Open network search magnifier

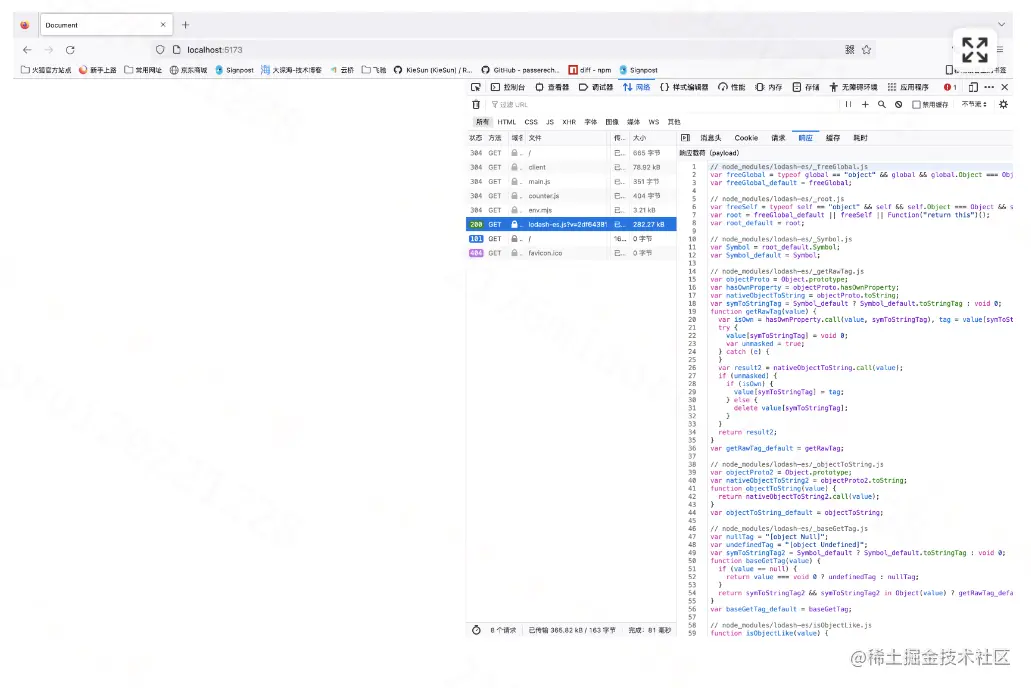(882, 105)
